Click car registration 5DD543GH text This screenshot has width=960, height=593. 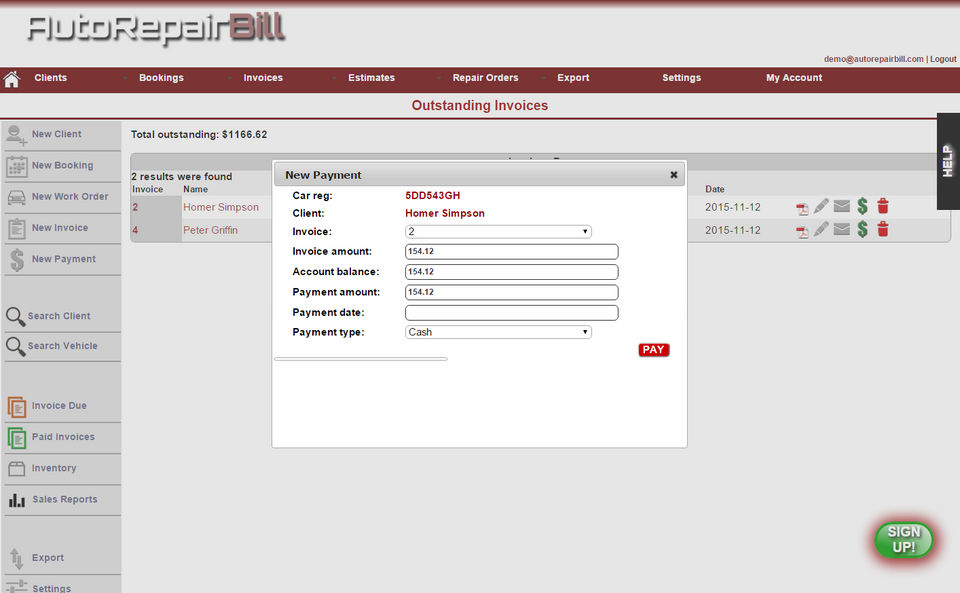tap(432, 196)
